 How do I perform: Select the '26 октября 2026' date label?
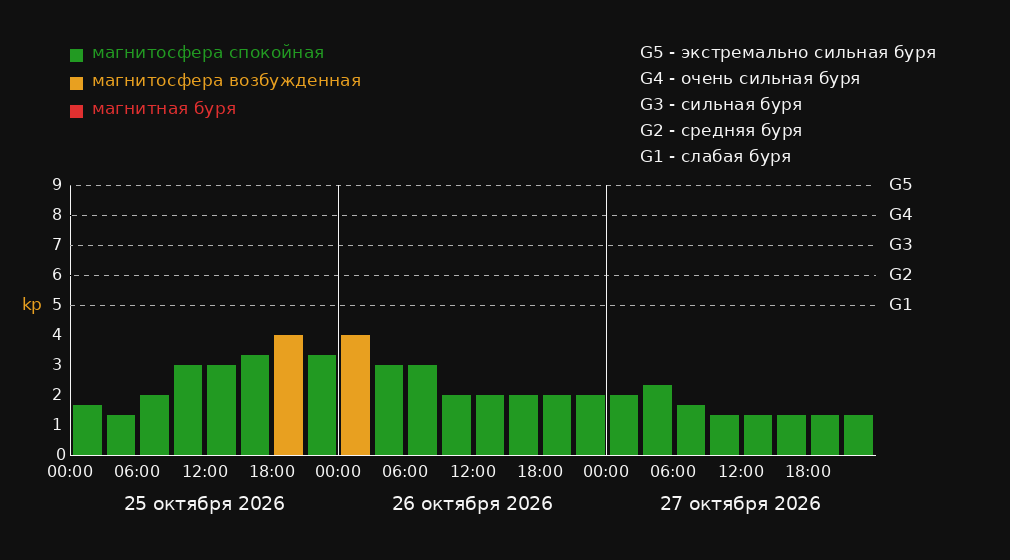point(472,504)
